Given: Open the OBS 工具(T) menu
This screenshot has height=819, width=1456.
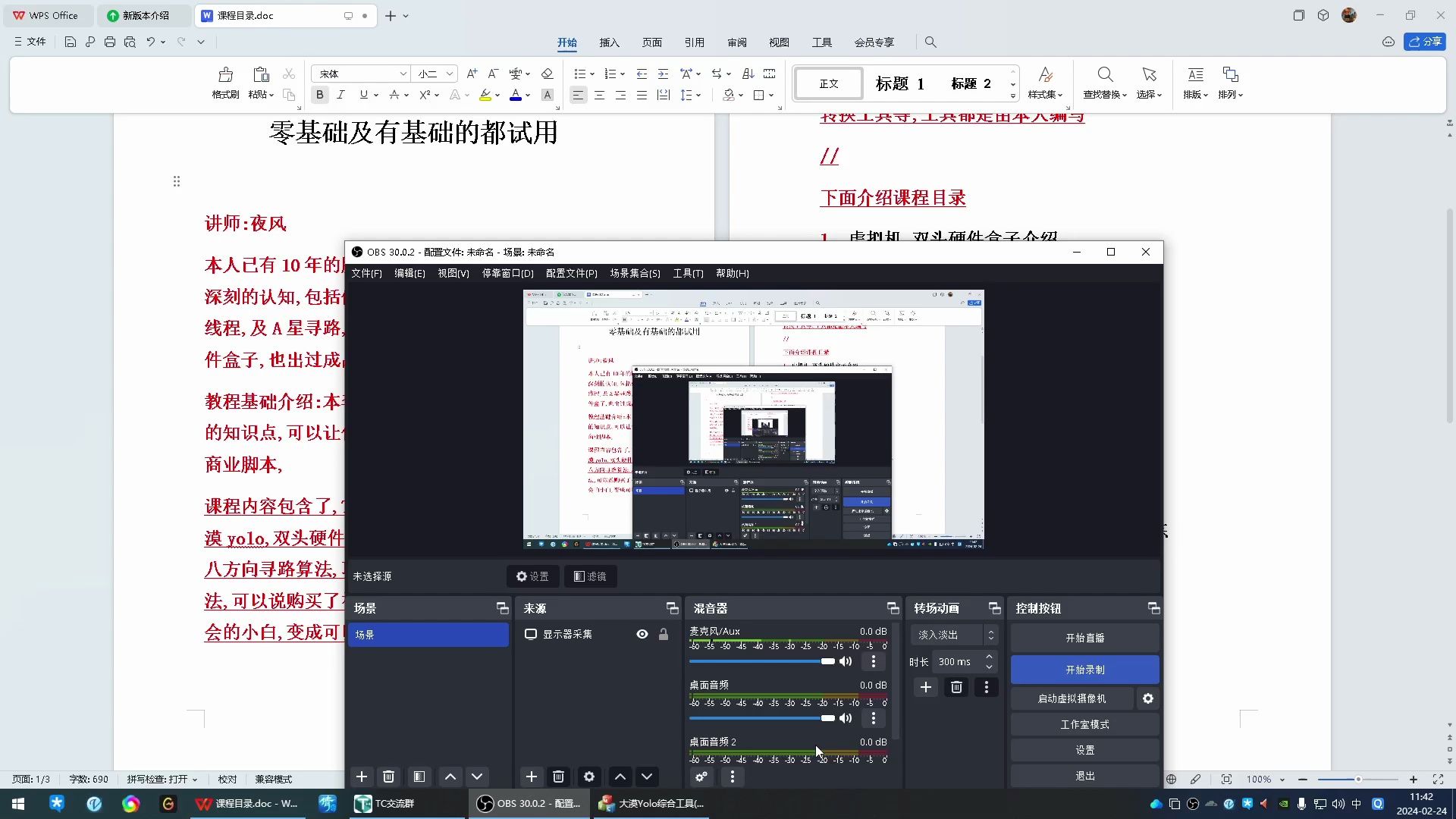Looking at the screenshot, I should [688, 274].
